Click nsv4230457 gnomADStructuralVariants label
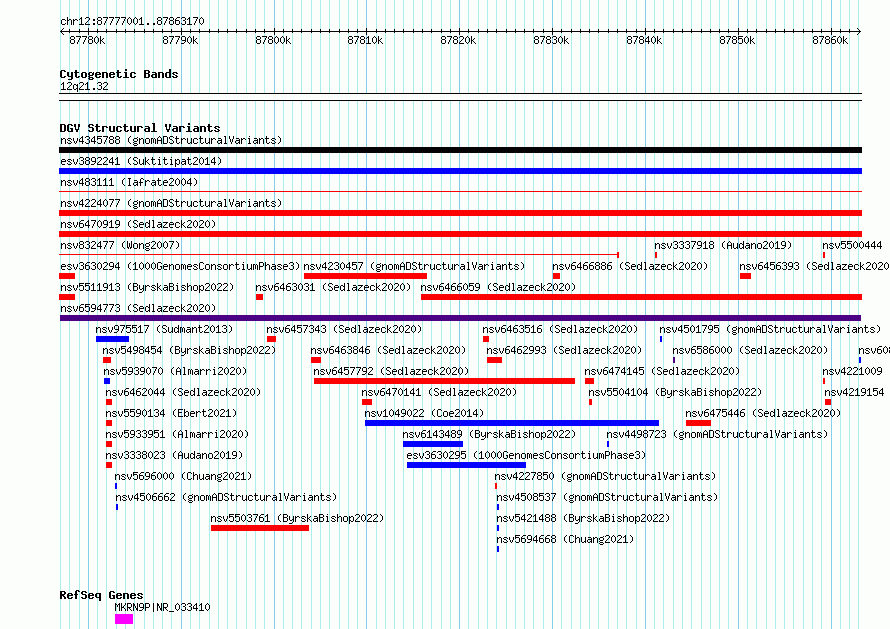The width and height of the screenshot is (890, 629). 414,266
